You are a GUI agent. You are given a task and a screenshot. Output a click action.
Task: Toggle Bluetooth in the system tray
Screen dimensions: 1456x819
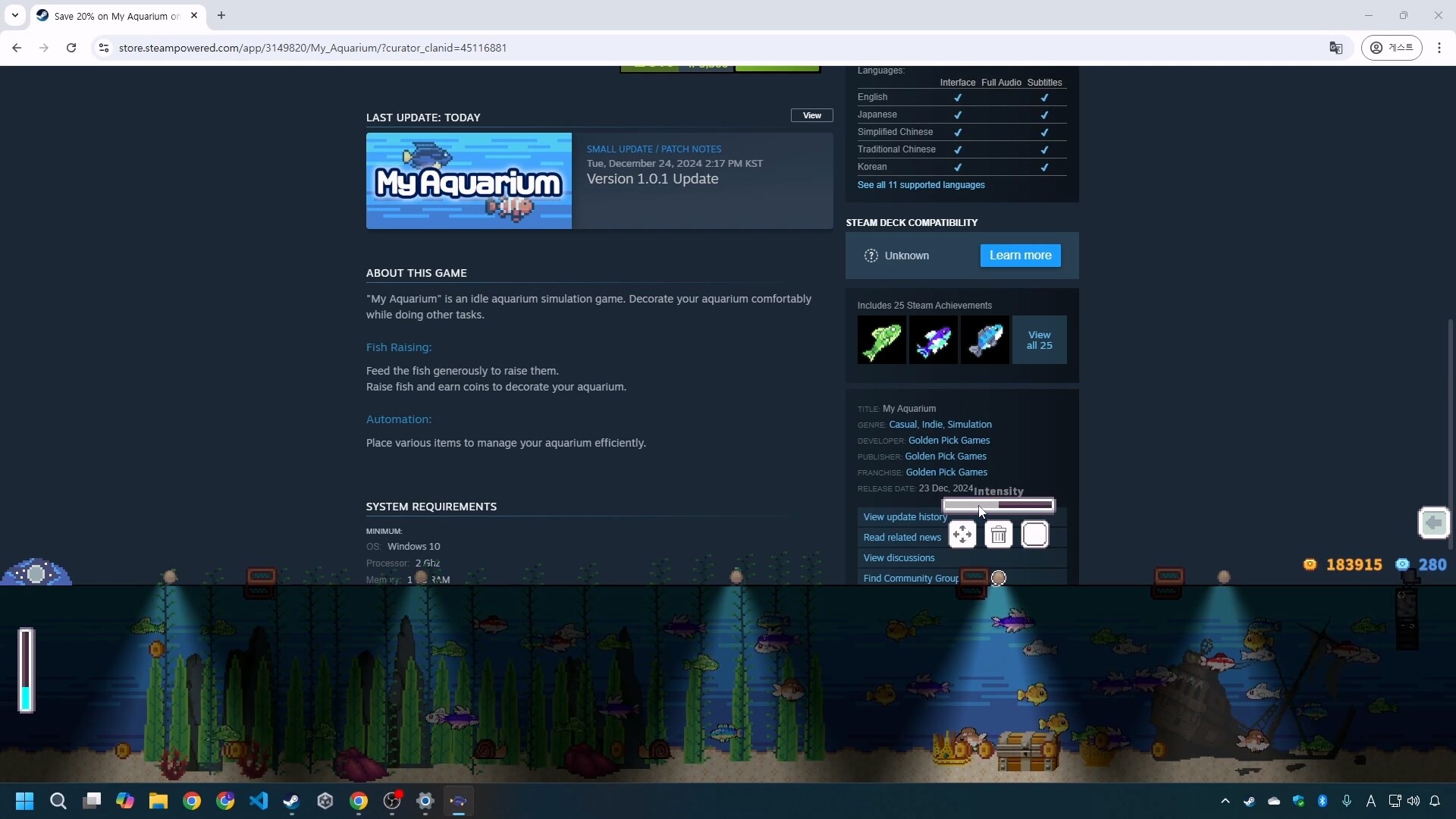click(1323, 801)
